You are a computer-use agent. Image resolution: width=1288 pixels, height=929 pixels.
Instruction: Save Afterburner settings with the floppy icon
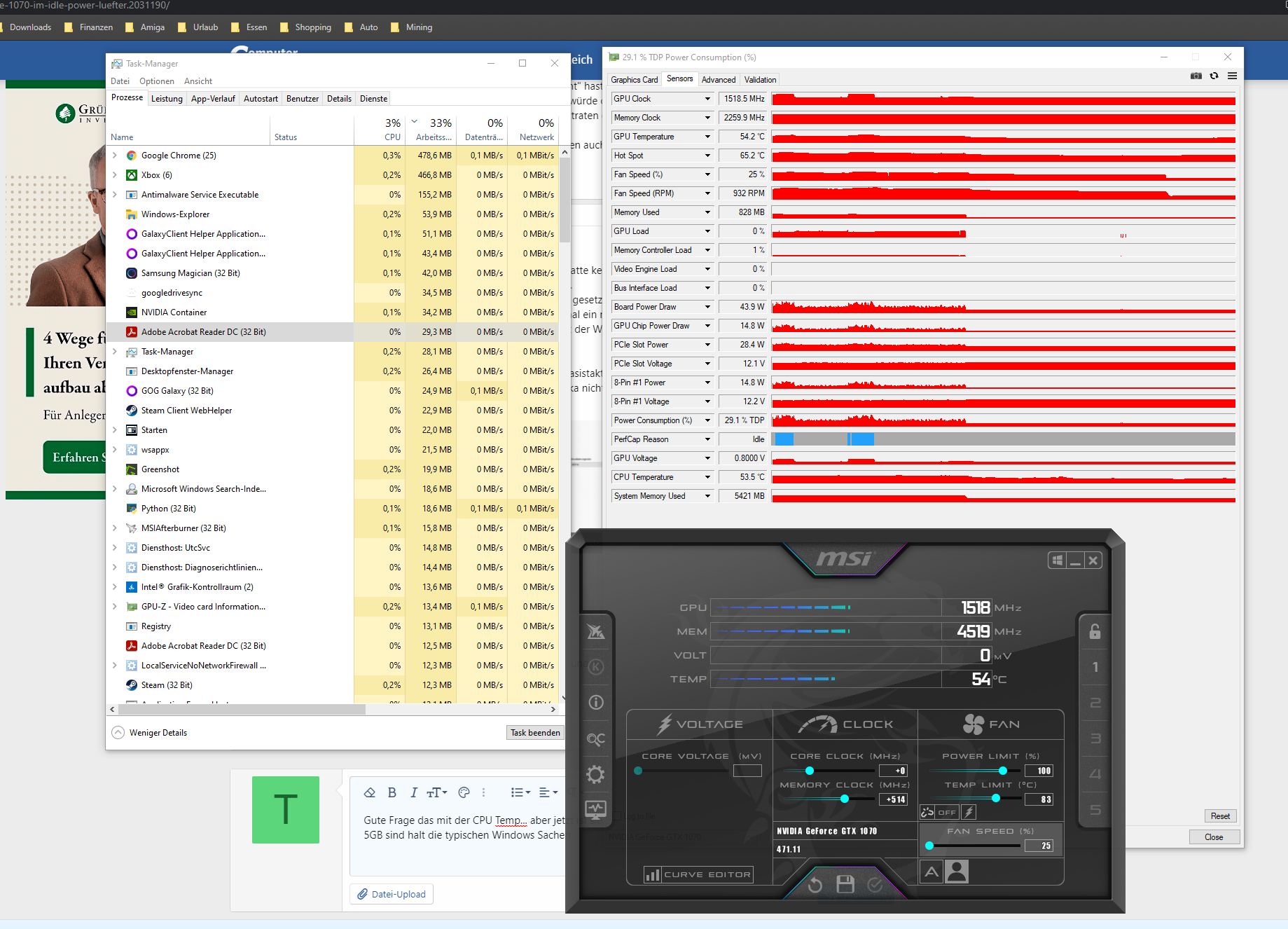coord(845,884)
